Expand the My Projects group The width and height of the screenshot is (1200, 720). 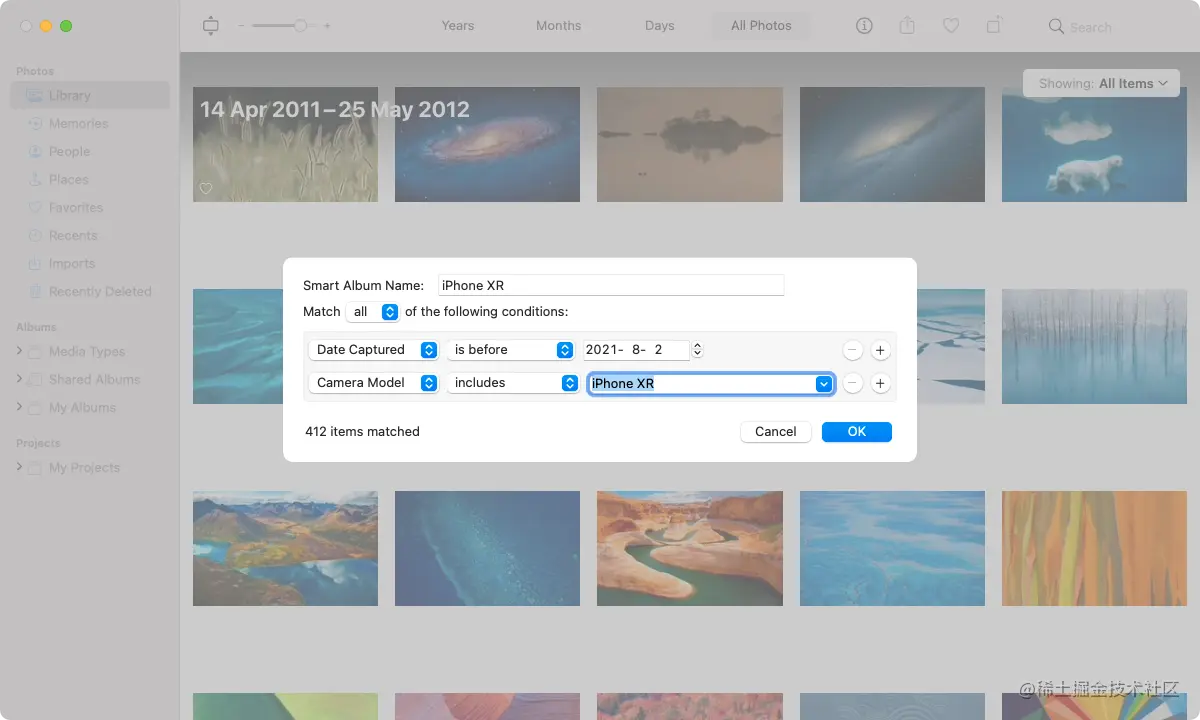[x=20, y=468]
